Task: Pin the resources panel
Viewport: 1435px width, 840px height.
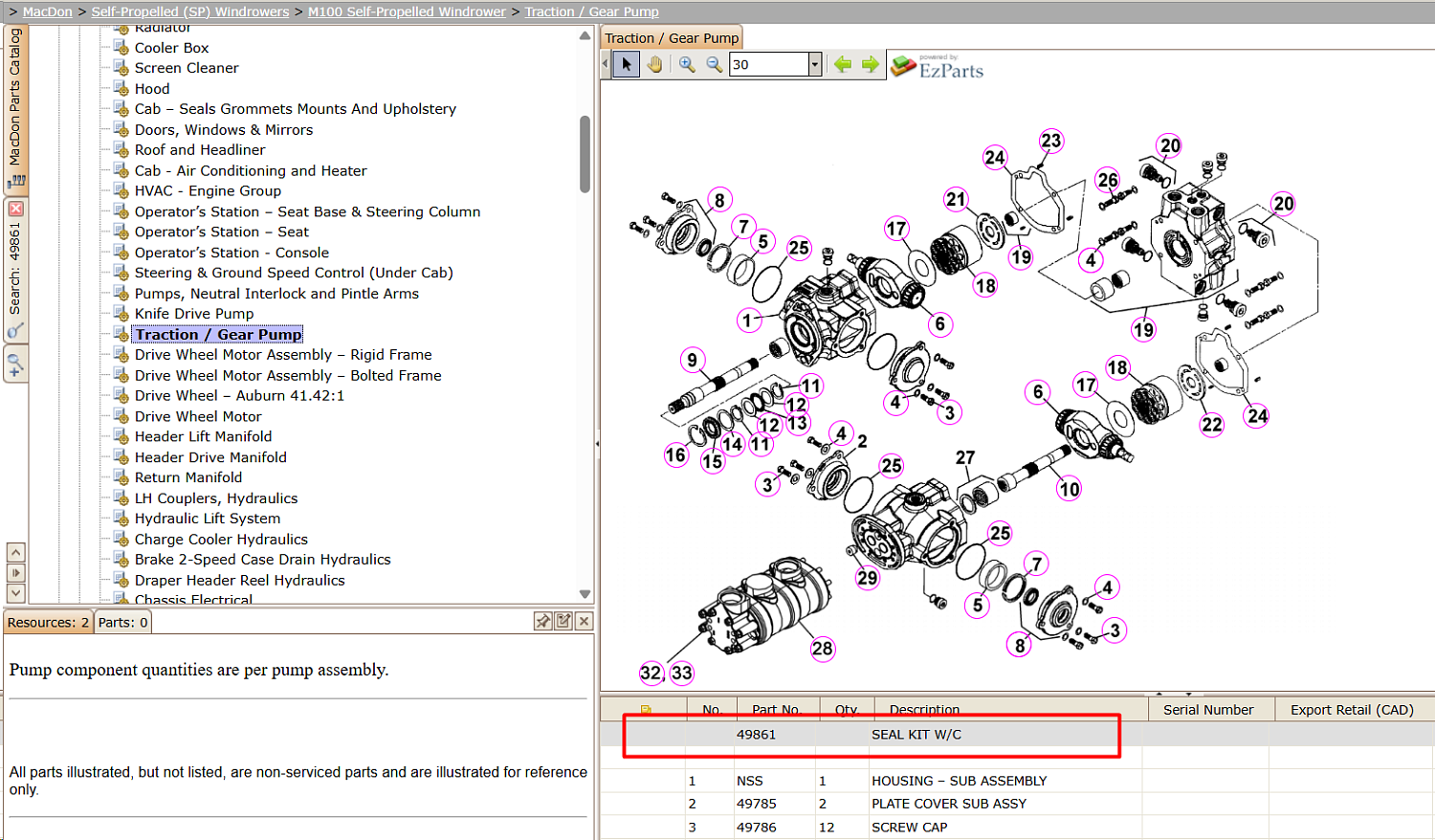Action: click(x=542, y=622)
